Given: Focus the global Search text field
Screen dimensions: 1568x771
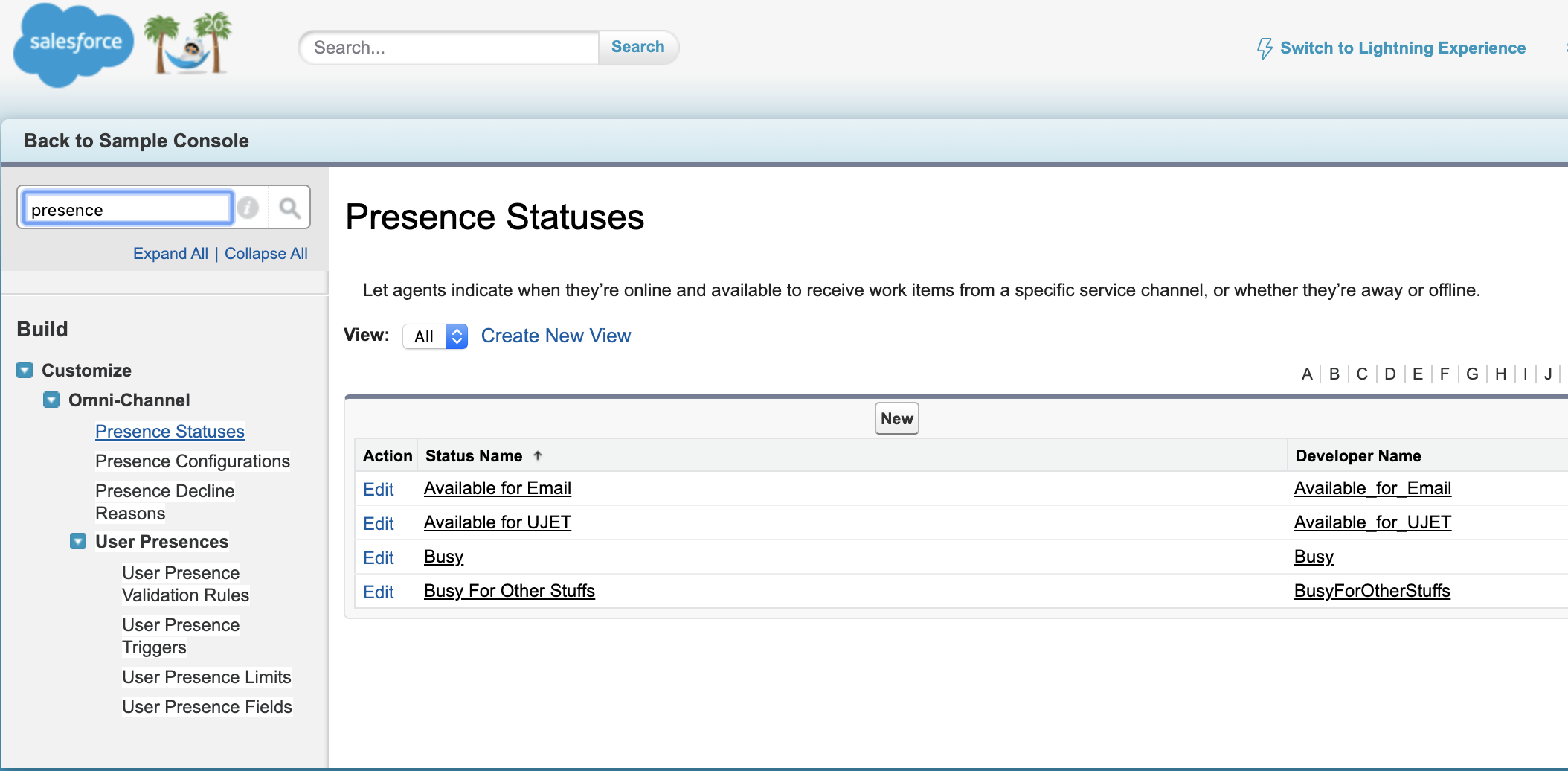Looking at the screenshot, I should coord(450,48).
